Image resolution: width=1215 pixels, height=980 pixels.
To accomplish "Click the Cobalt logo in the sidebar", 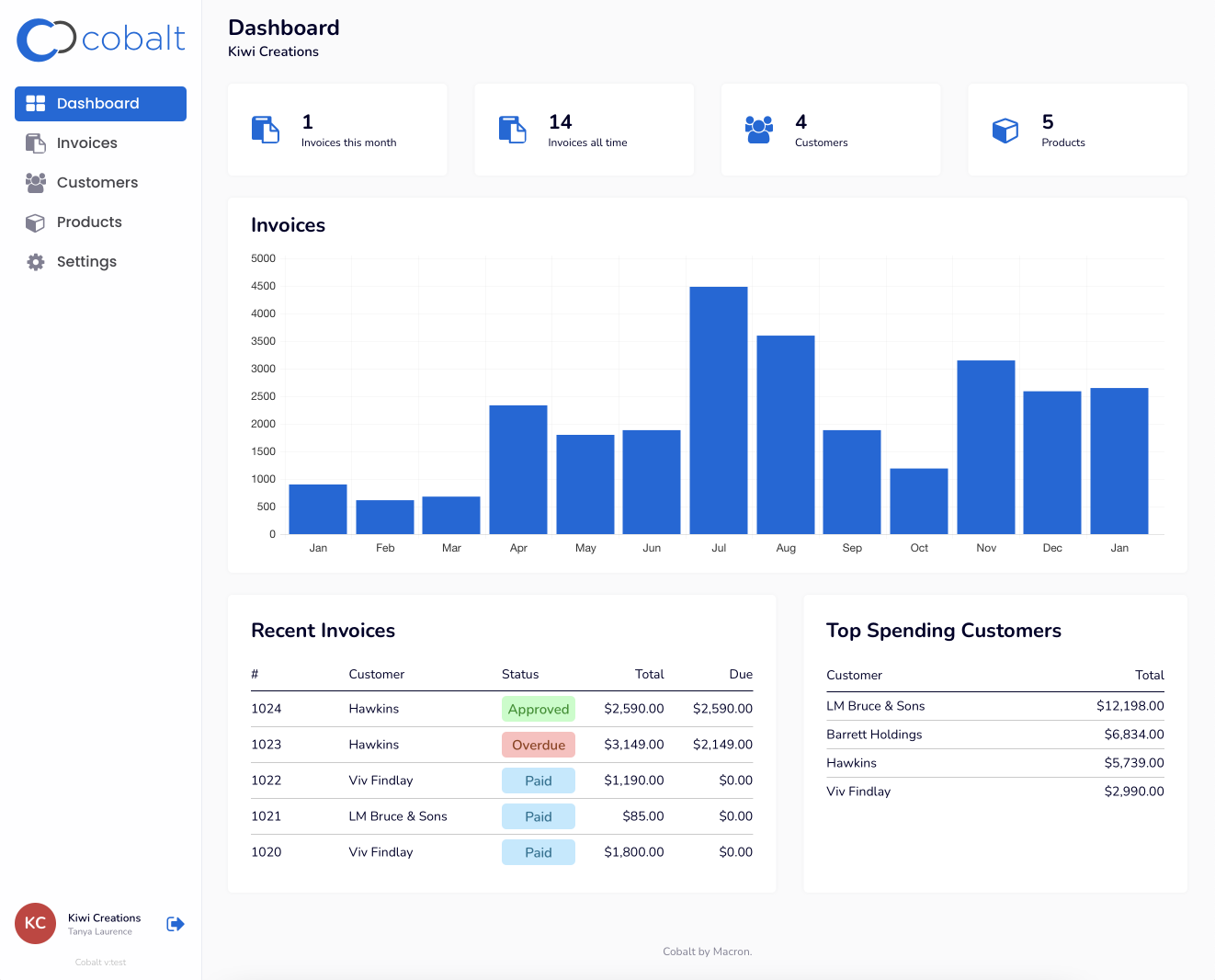I will pos(101,40).
